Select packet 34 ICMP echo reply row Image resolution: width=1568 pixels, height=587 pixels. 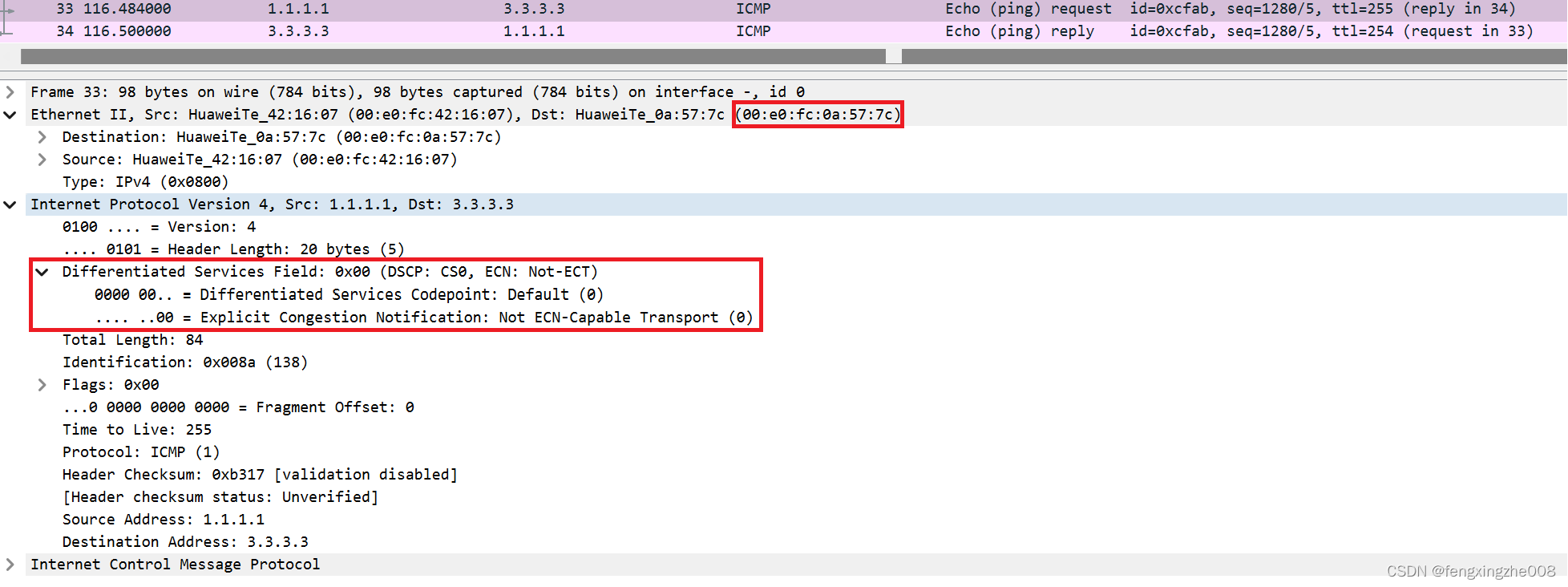pos(783,31)
